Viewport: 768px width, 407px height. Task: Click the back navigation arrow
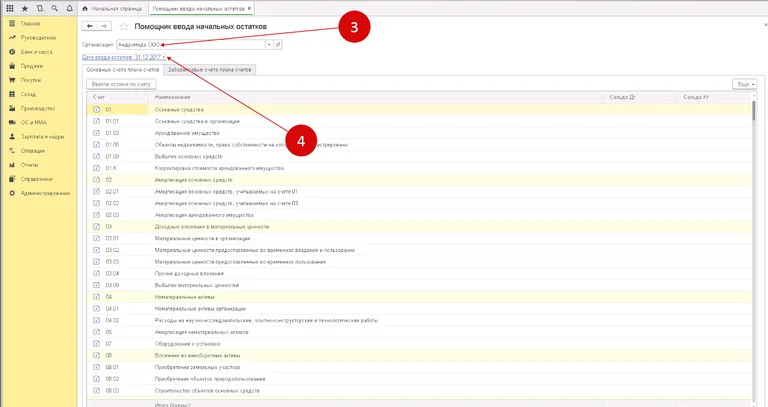point(91,26)
